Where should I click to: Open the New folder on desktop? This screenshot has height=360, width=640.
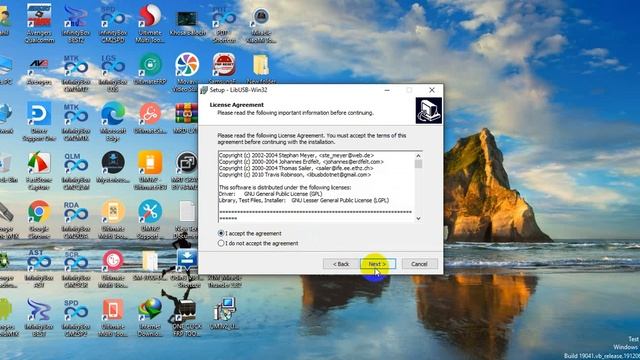coord(261,69)
